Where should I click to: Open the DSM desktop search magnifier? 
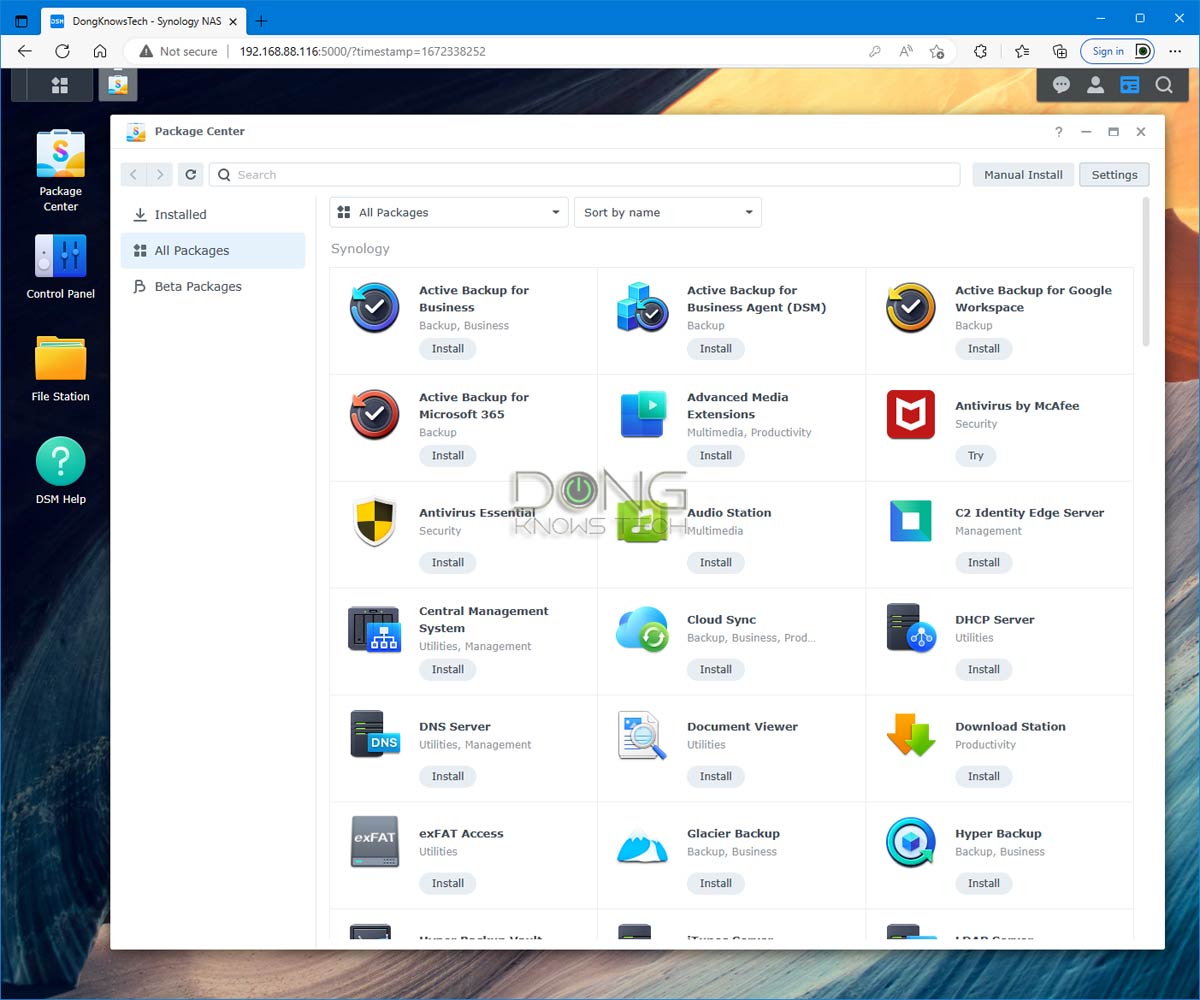[x=1164, y=86]
